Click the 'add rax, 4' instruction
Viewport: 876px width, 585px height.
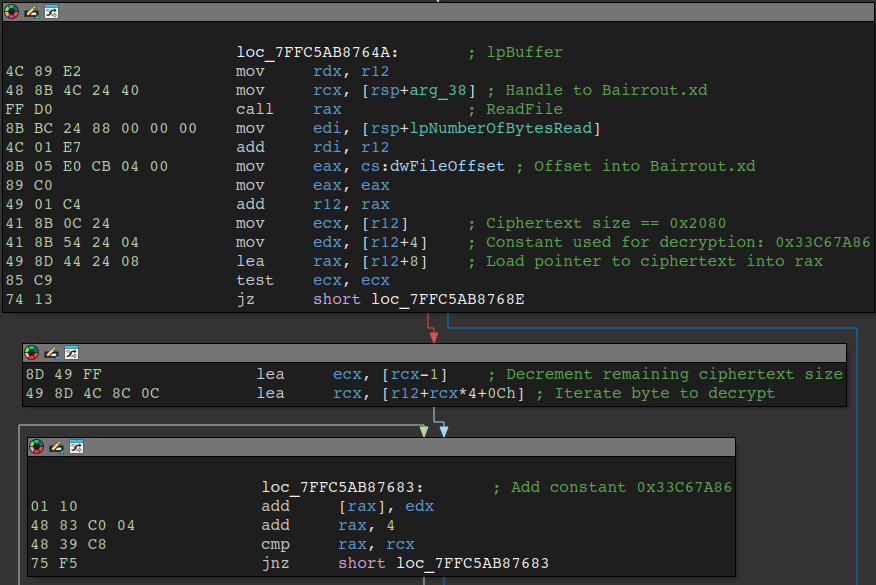click(x=328, y=525)
